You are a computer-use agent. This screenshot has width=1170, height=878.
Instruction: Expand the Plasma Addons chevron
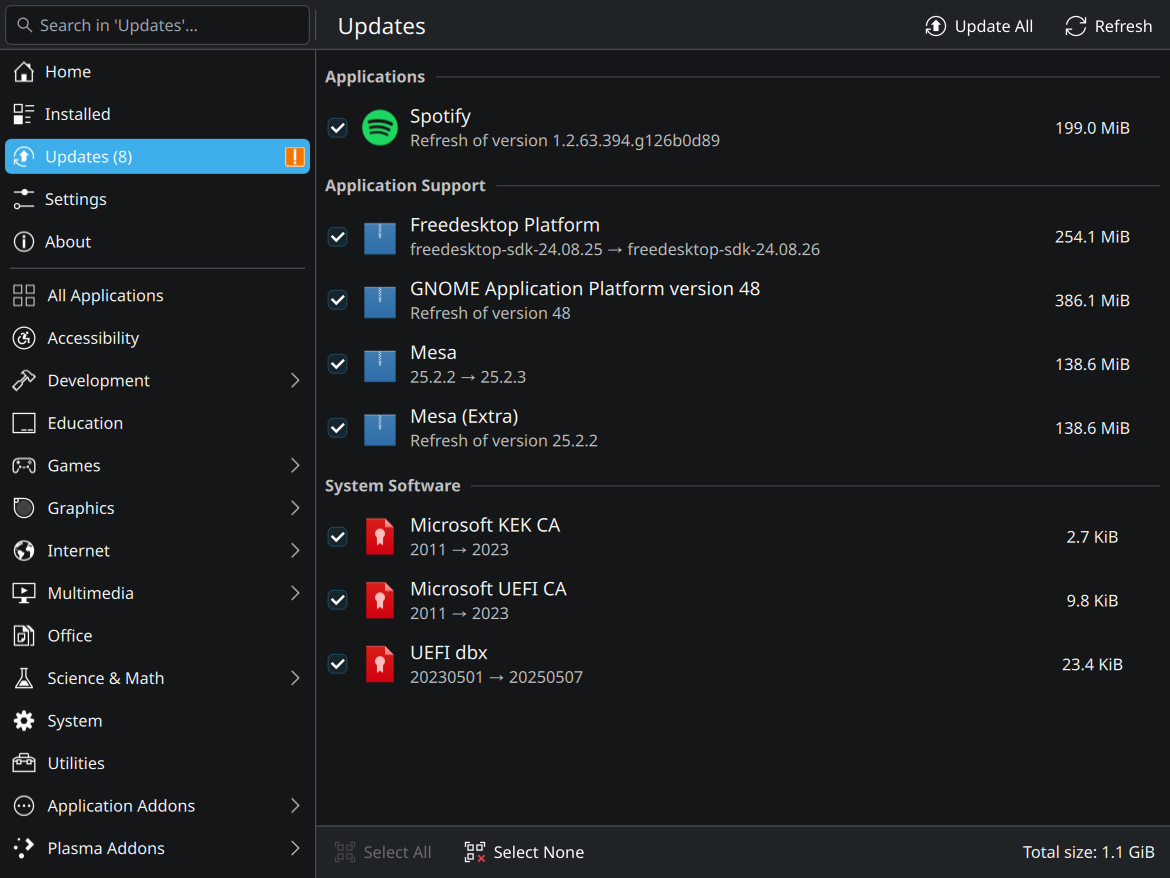pyautogui.click(x=295, y=848)
